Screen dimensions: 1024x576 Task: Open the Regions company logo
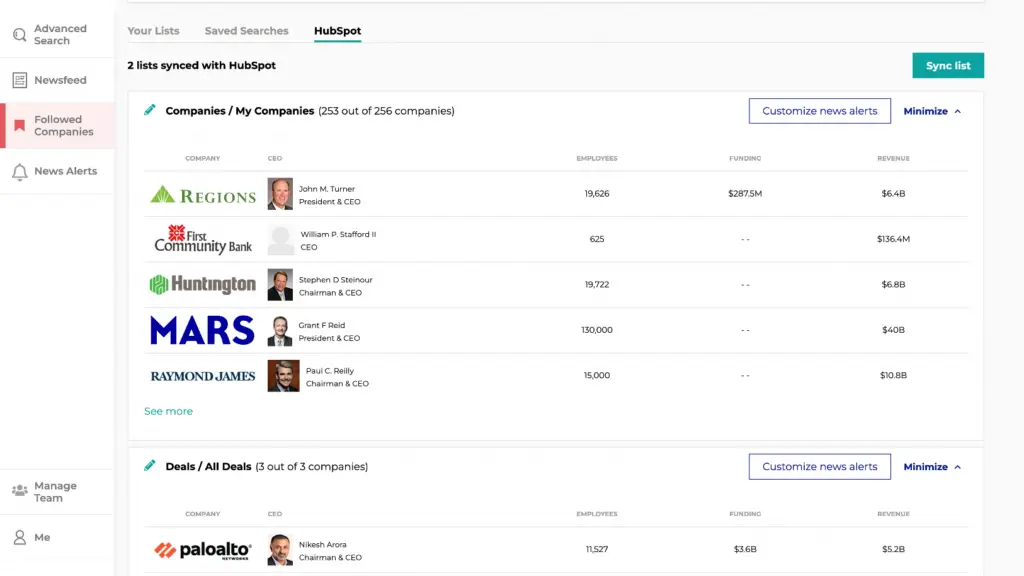point(203,194)
